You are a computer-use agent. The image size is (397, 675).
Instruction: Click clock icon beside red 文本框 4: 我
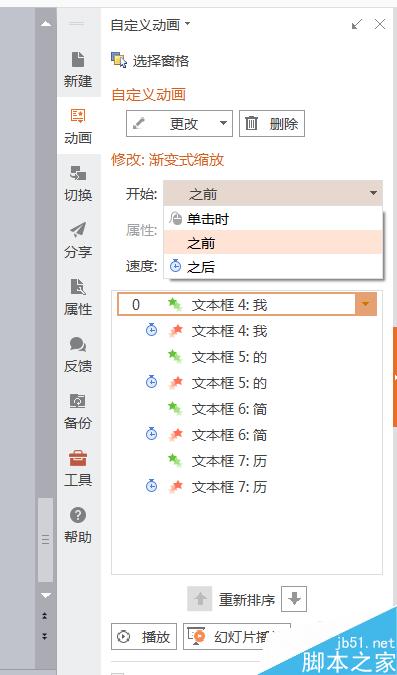[x=151, y=330]
